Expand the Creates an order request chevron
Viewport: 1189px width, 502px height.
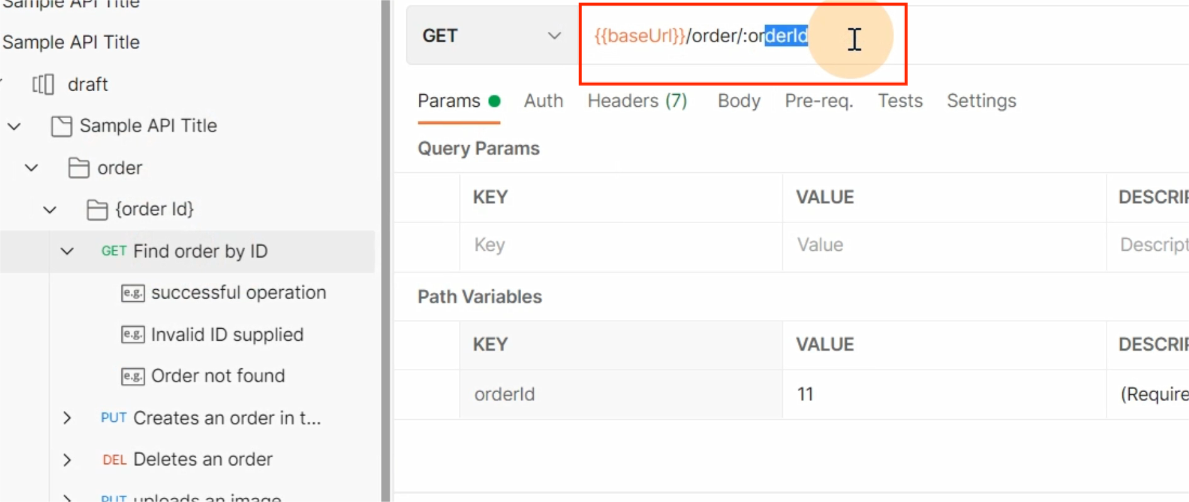tap(67, 418)
